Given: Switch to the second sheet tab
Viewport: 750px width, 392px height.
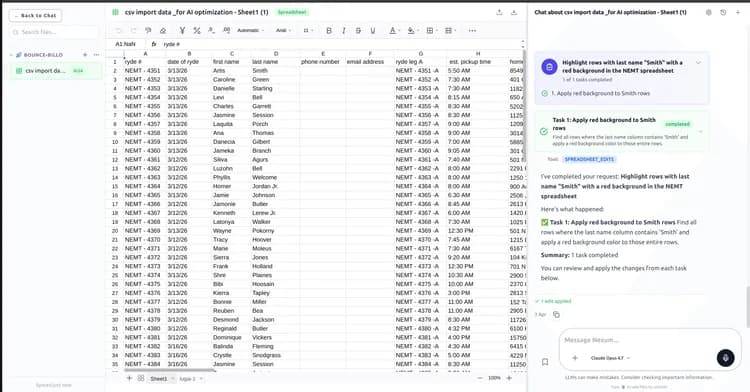Looking at the screenshot, I should pyautogui.click(x=188, y=379).
